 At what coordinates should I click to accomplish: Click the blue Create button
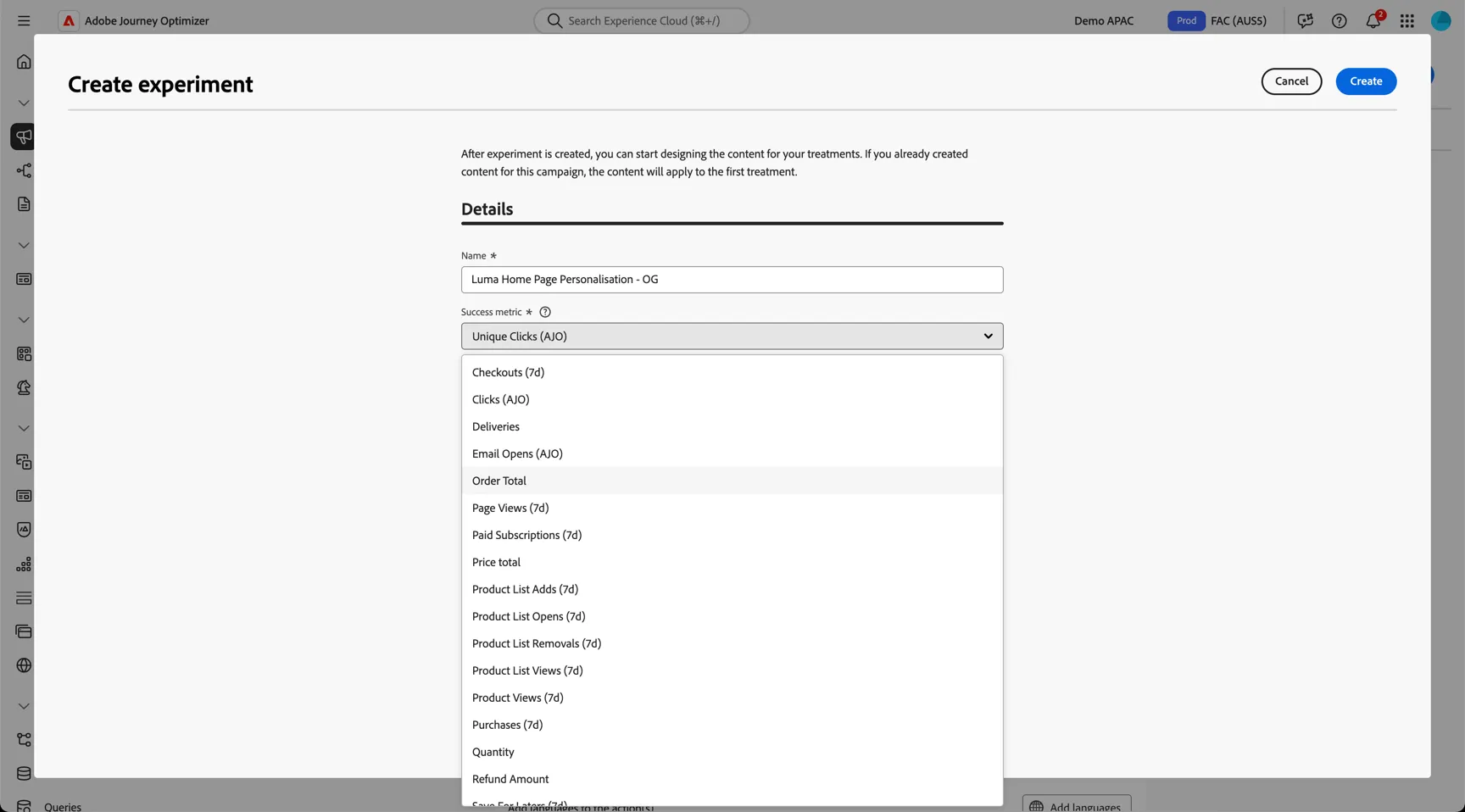click(1366, 81)
